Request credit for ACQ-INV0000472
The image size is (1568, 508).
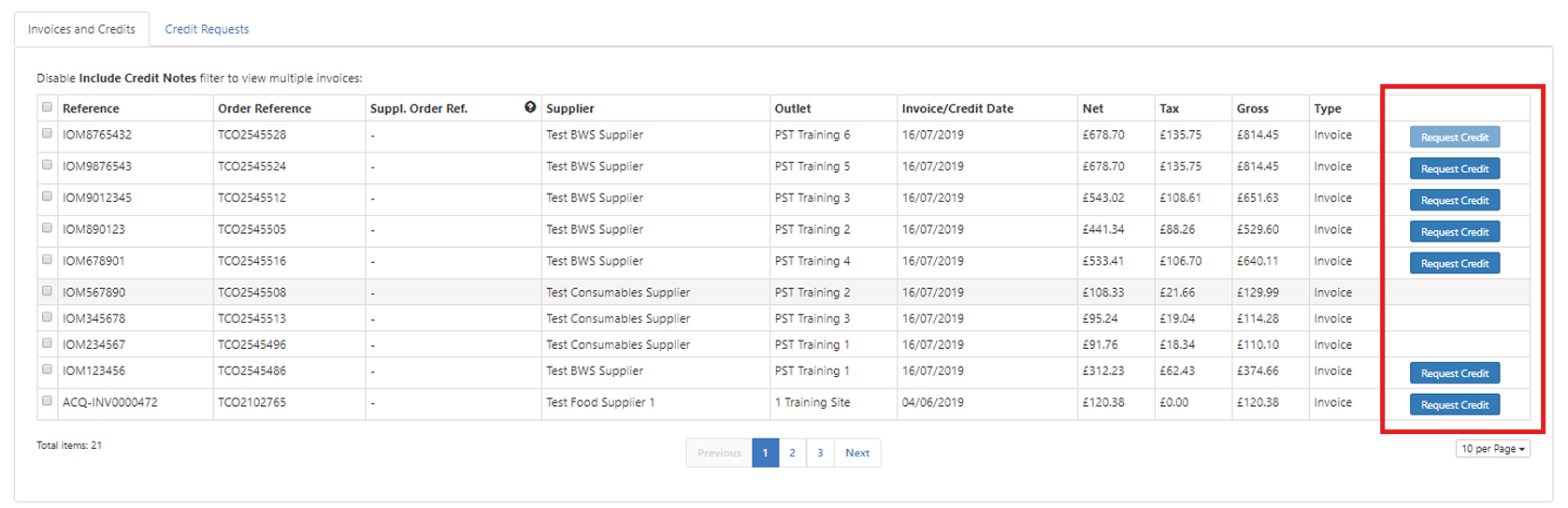click(x=1454, y=405)
